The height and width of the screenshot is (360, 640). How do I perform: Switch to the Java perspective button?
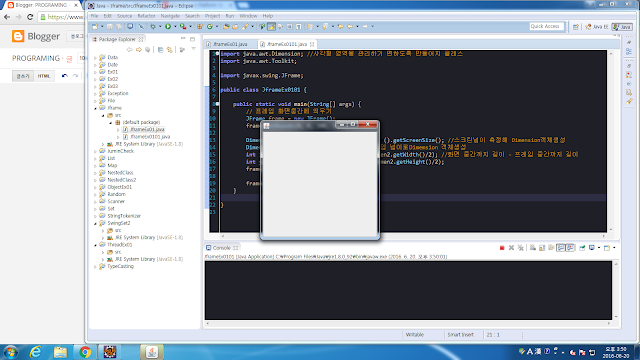point(622,27)
